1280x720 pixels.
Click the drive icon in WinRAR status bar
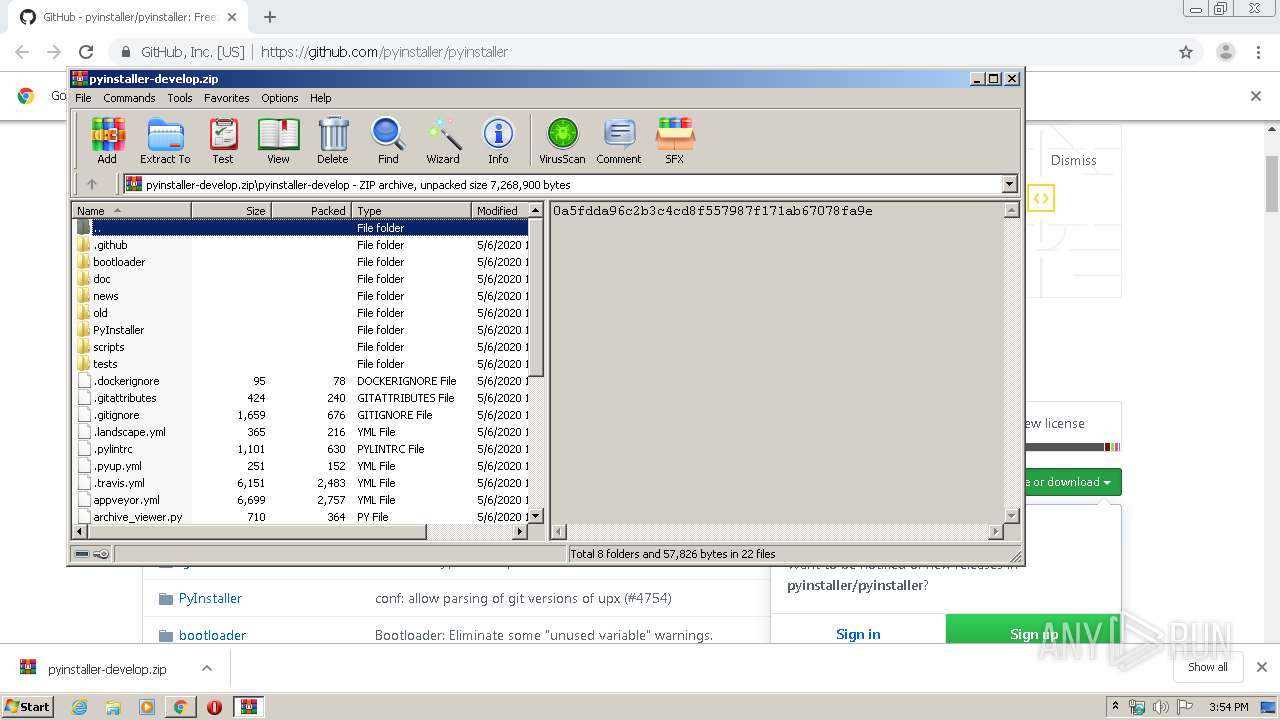click(x=82, y=554)
